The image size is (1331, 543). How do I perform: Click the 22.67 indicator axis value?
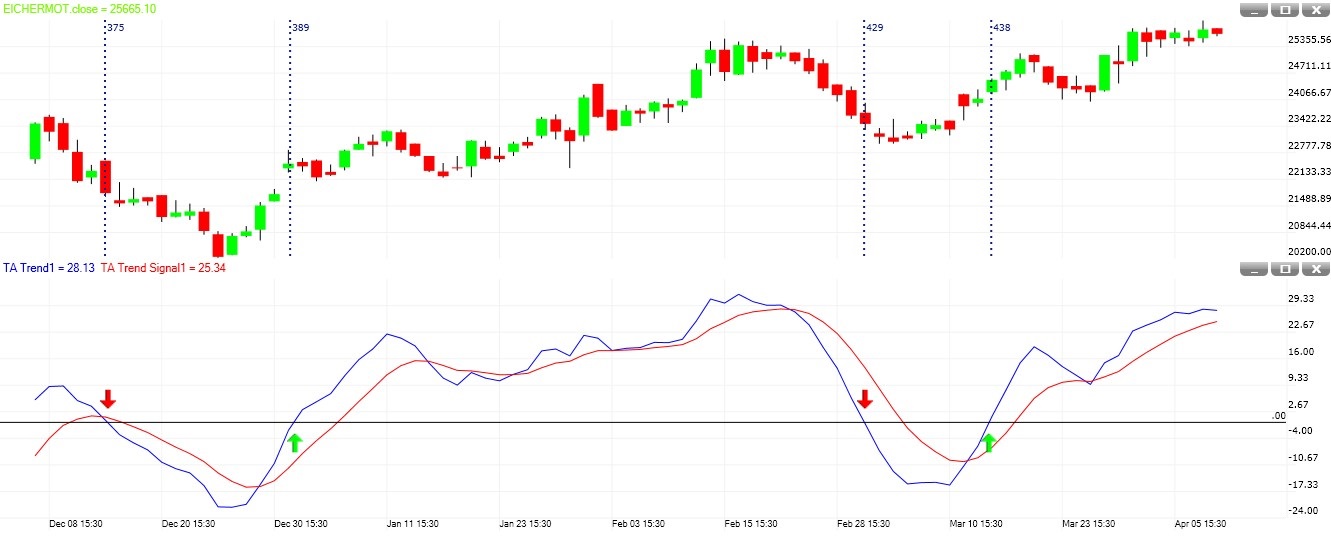pos(1300,325)
